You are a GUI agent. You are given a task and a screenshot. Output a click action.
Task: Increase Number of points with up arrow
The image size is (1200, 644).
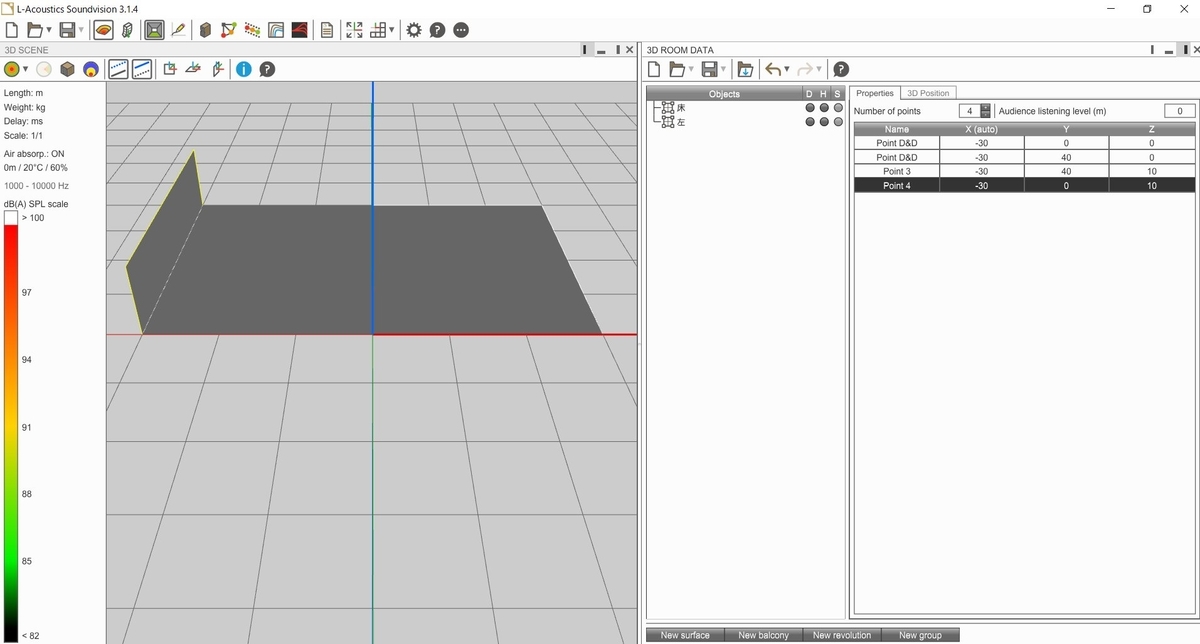986,107
